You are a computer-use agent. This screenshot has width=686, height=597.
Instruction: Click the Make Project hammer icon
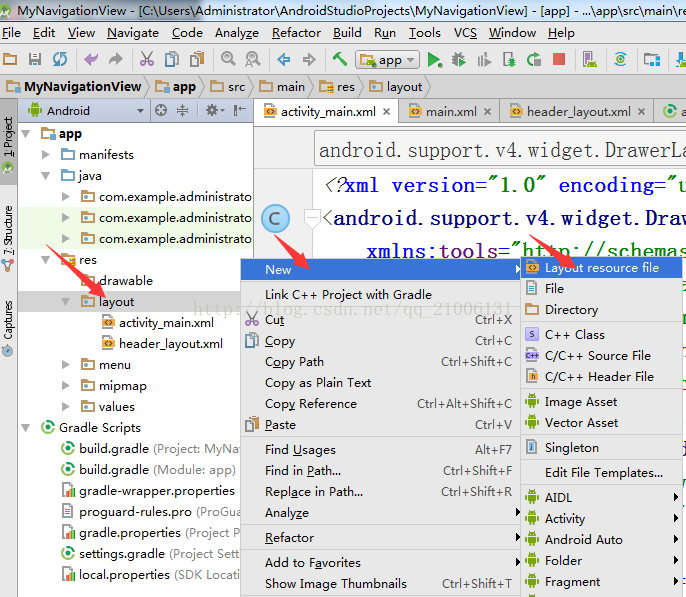tap(340, 59)
